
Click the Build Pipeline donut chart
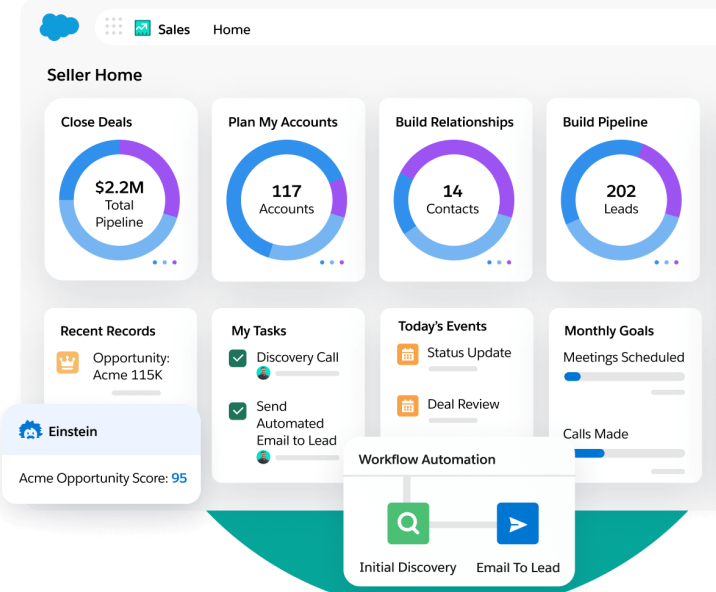click(621, 200)
